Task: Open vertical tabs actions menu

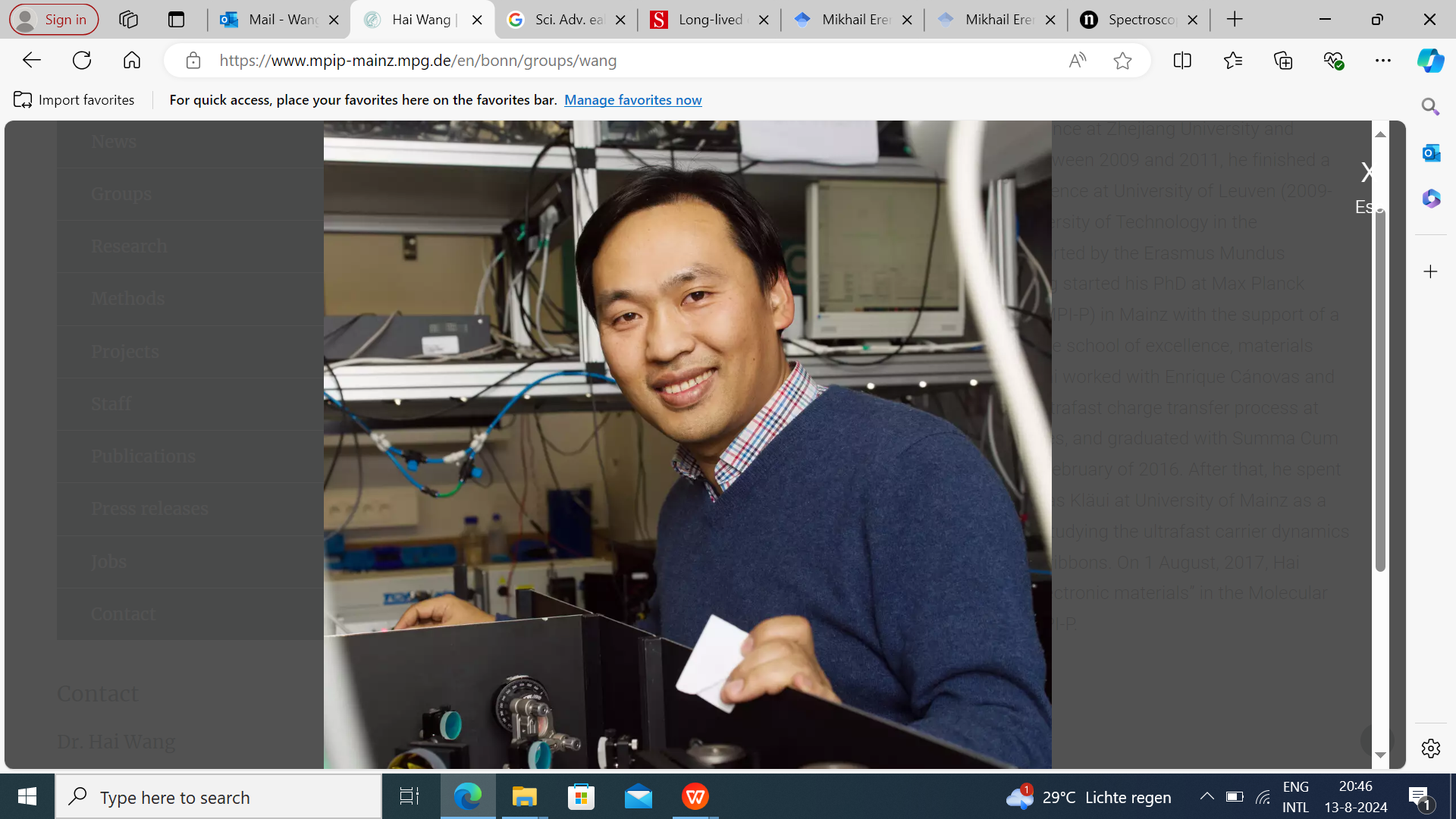Action: pyautogui.click(x=176, y=20)
